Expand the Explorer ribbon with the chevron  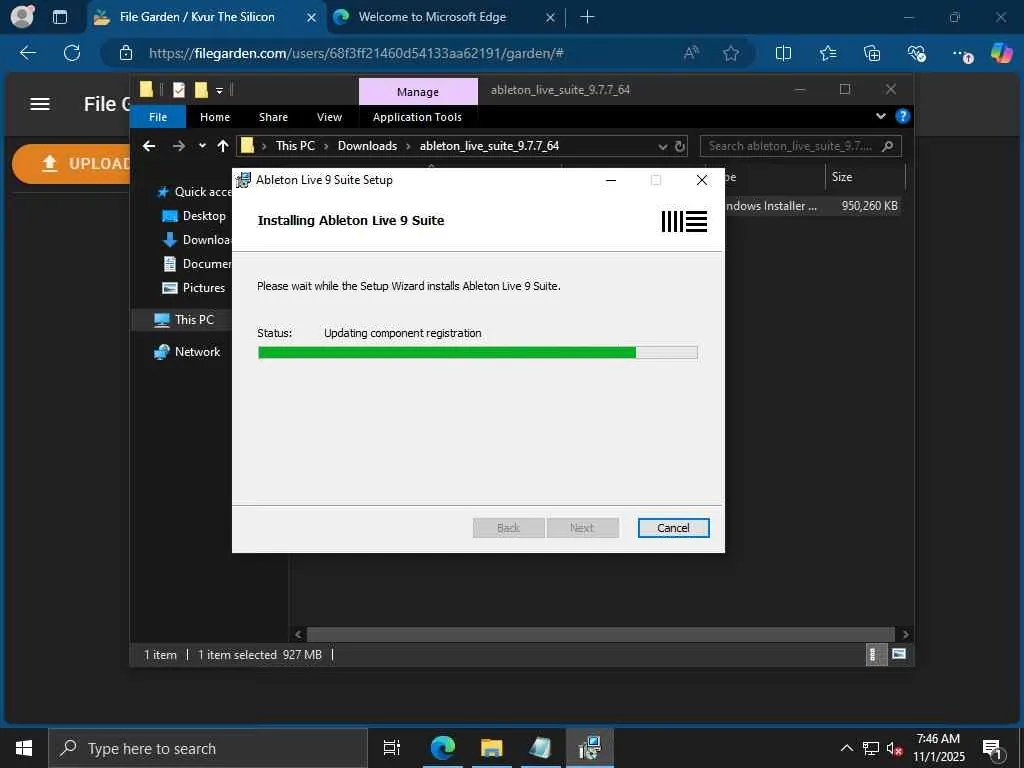(881, 116)
